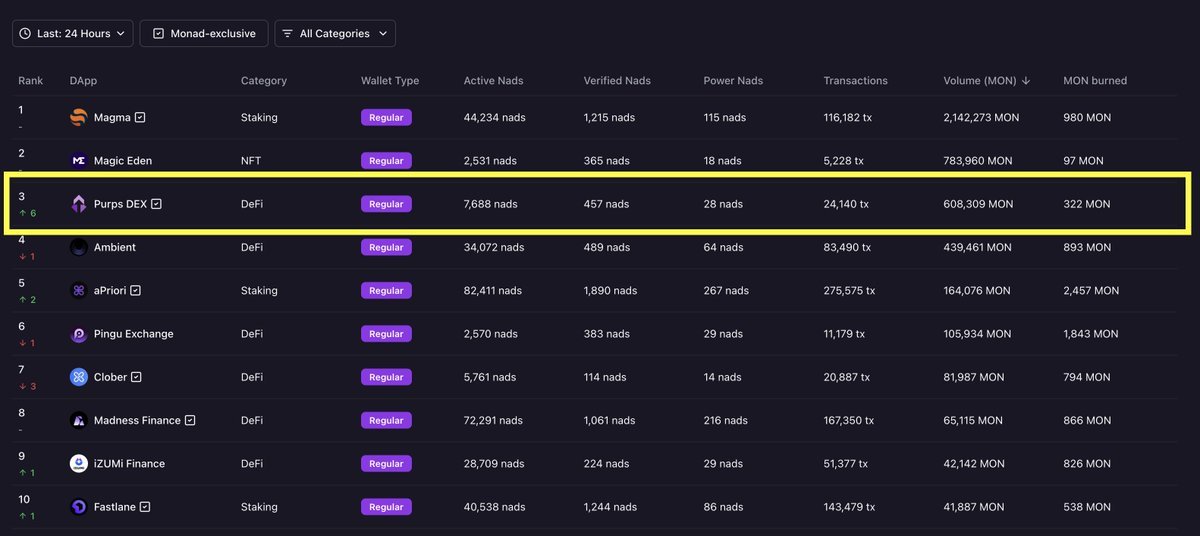Click the verified badge next to Purps DEX

pyautogui.click(x=156, y=204)
